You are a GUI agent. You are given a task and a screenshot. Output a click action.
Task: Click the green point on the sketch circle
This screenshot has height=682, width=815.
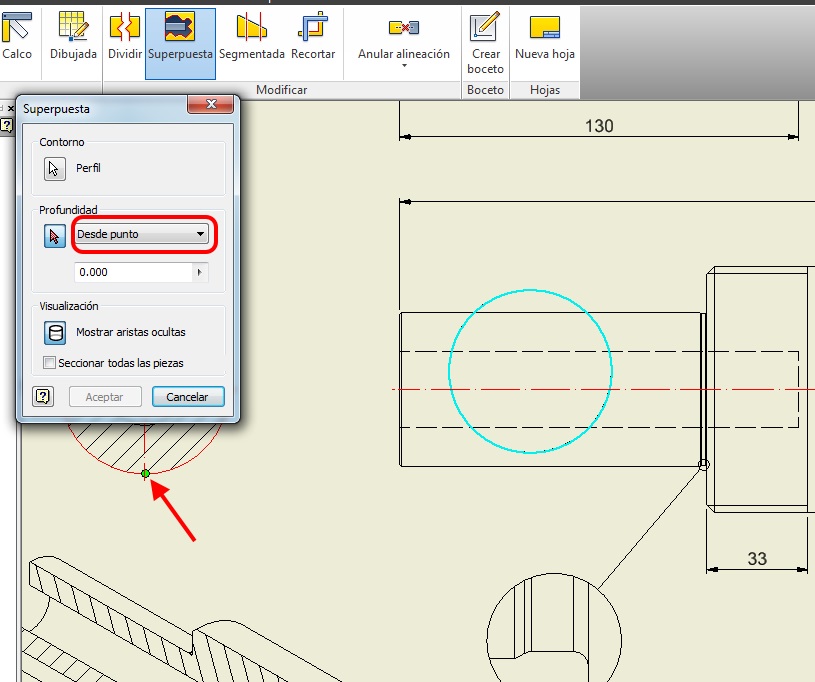(x=146, y=473)
